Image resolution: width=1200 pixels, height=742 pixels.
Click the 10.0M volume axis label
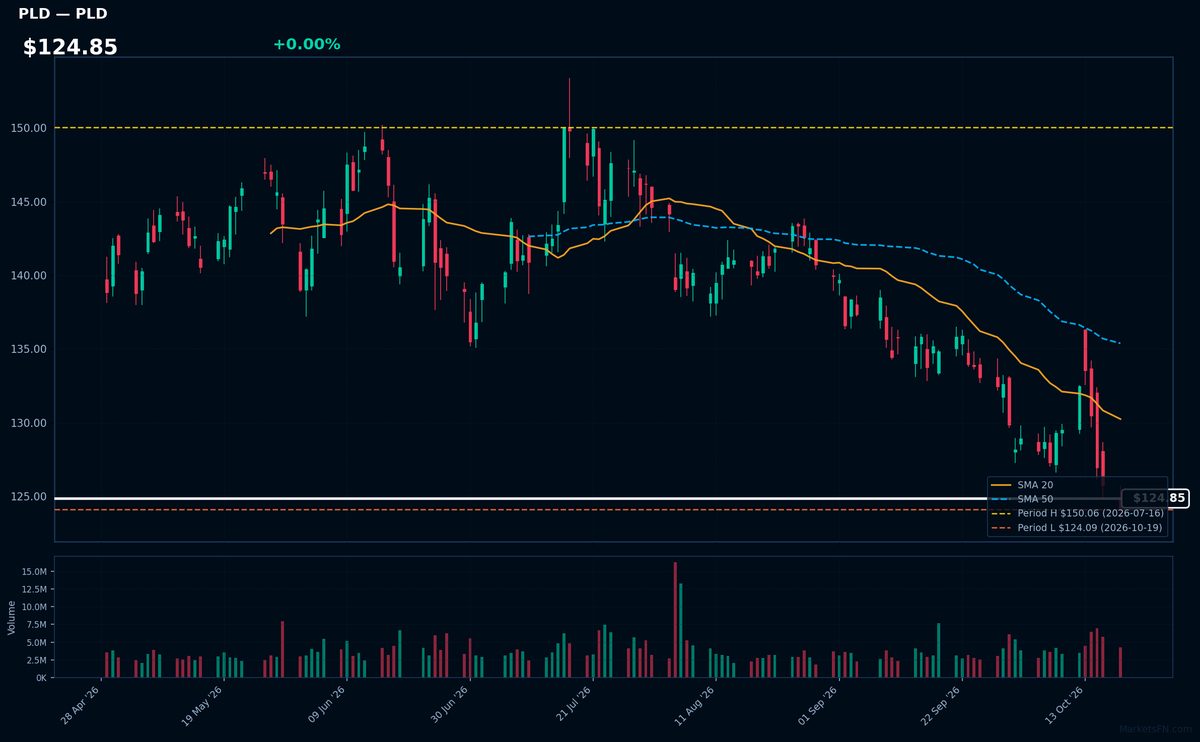click(x=34, y=607)
